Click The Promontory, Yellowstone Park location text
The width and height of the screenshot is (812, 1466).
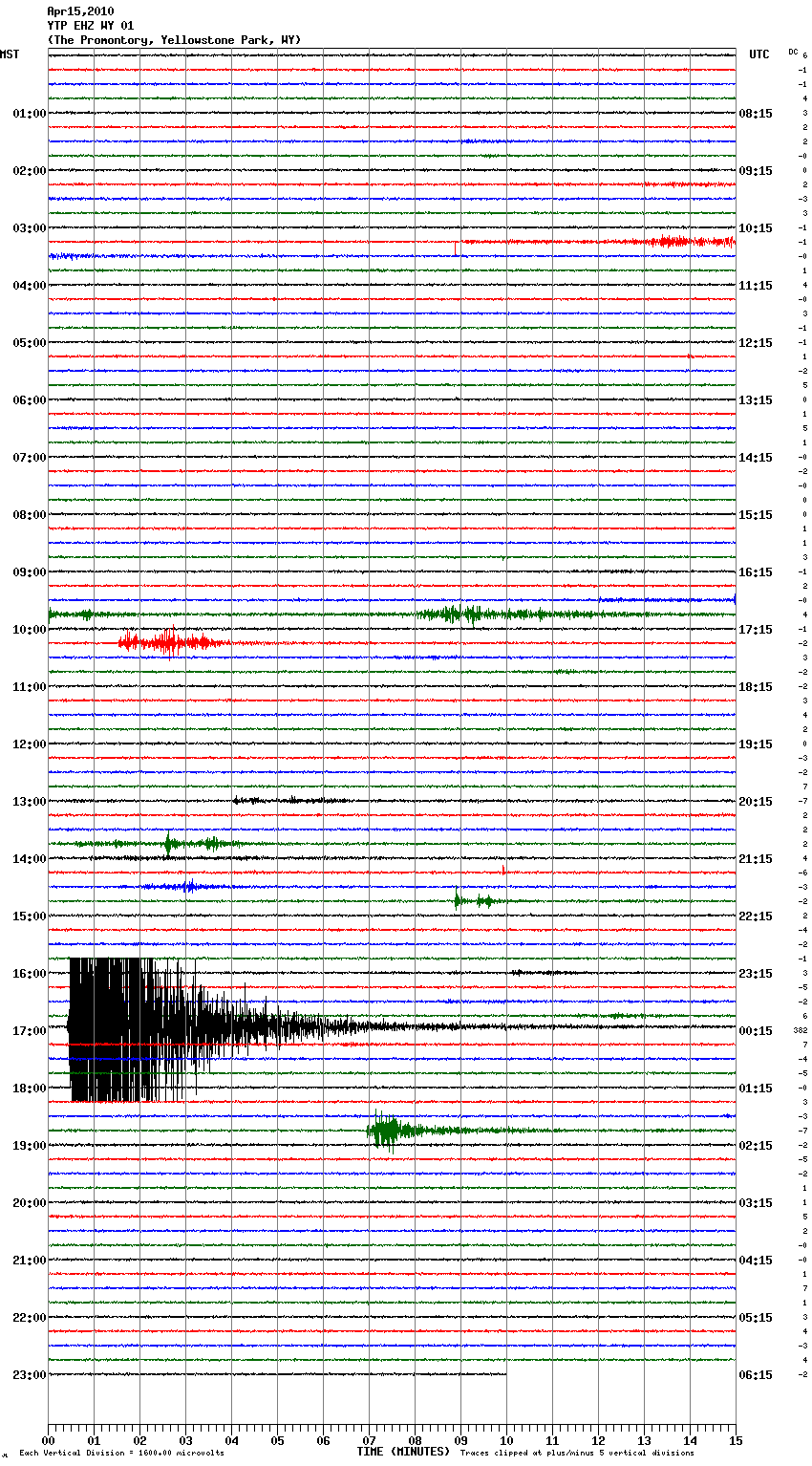[x=174, y=40]
